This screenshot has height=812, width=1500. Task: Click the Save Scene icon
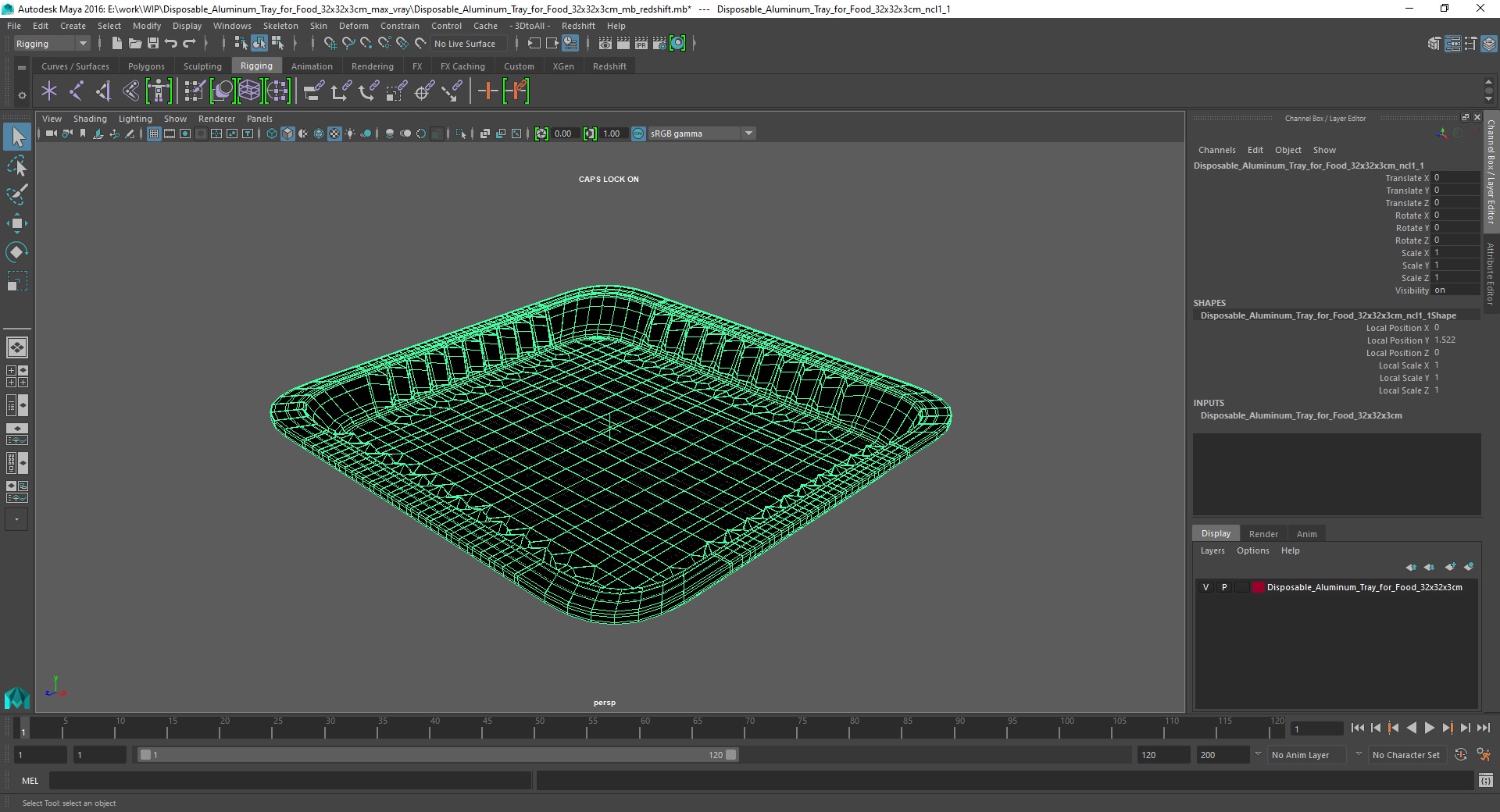tap(153, 44)
